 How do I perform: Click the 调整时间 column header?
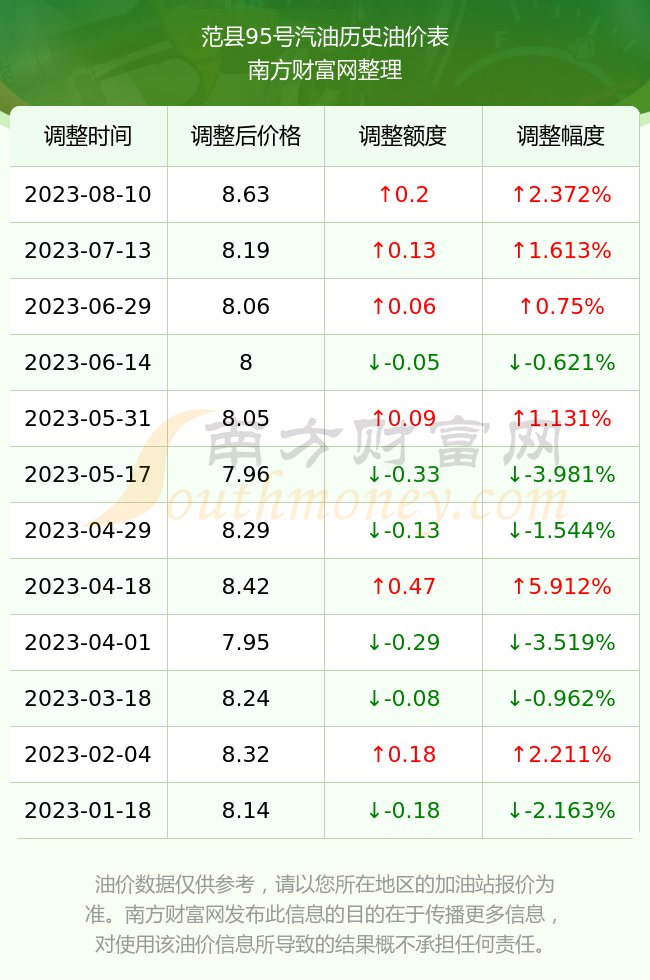click(88, 136)
